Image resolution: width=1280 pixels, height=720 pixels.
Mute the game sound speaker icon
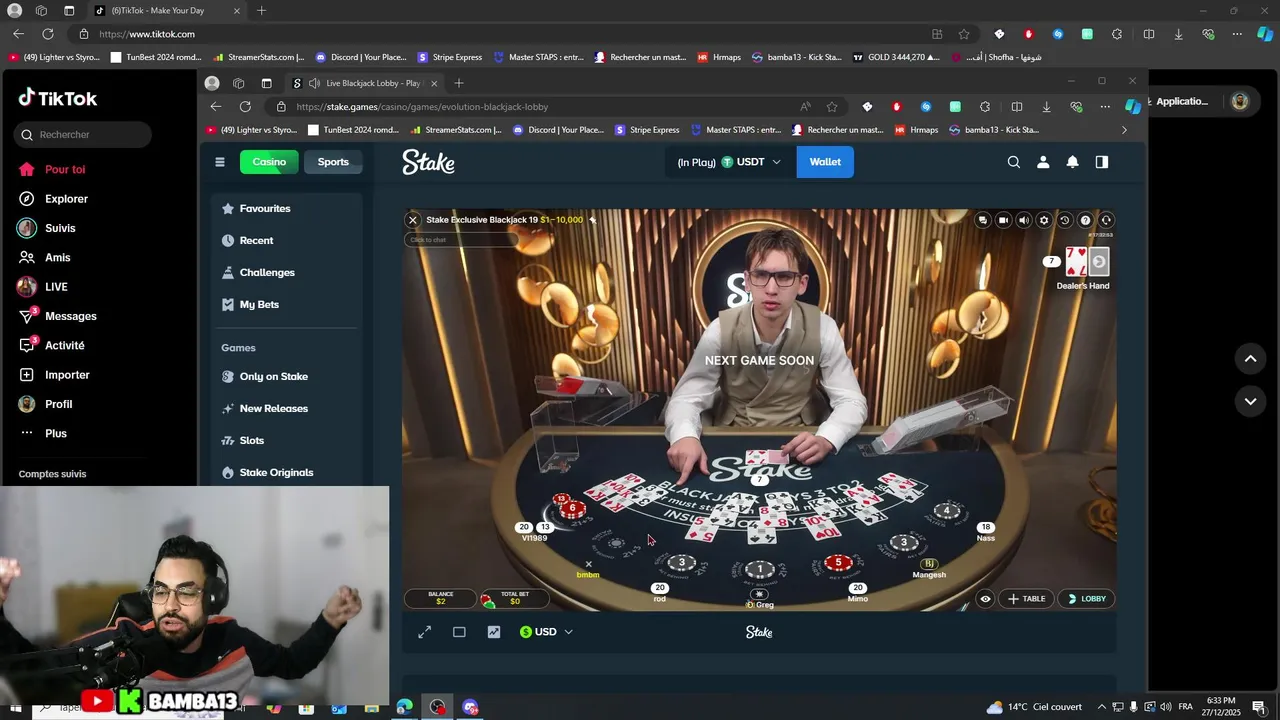pyautogui.click(x=1023, y=220)
